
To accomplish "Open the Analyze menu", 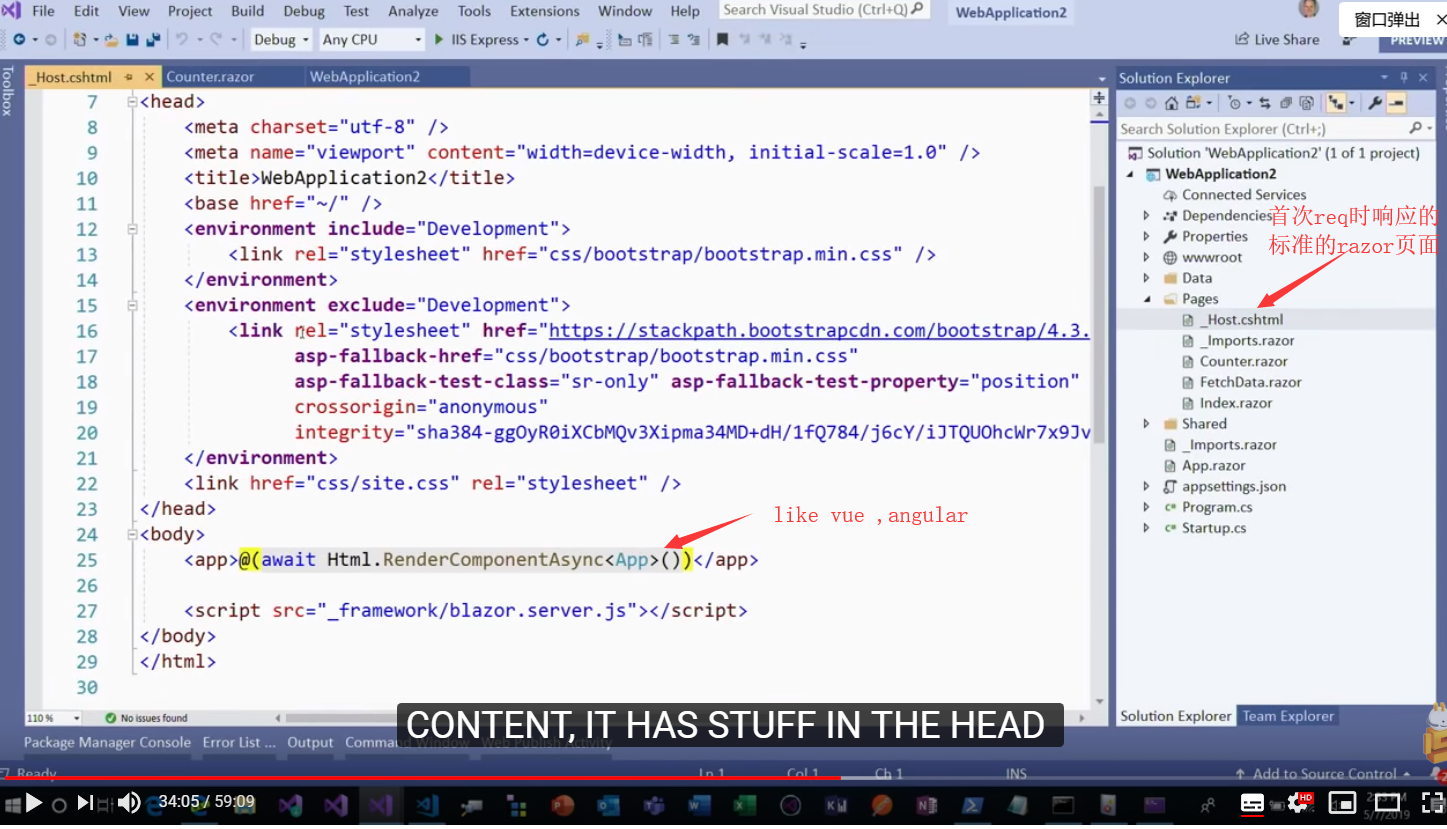I will (413, 11).
